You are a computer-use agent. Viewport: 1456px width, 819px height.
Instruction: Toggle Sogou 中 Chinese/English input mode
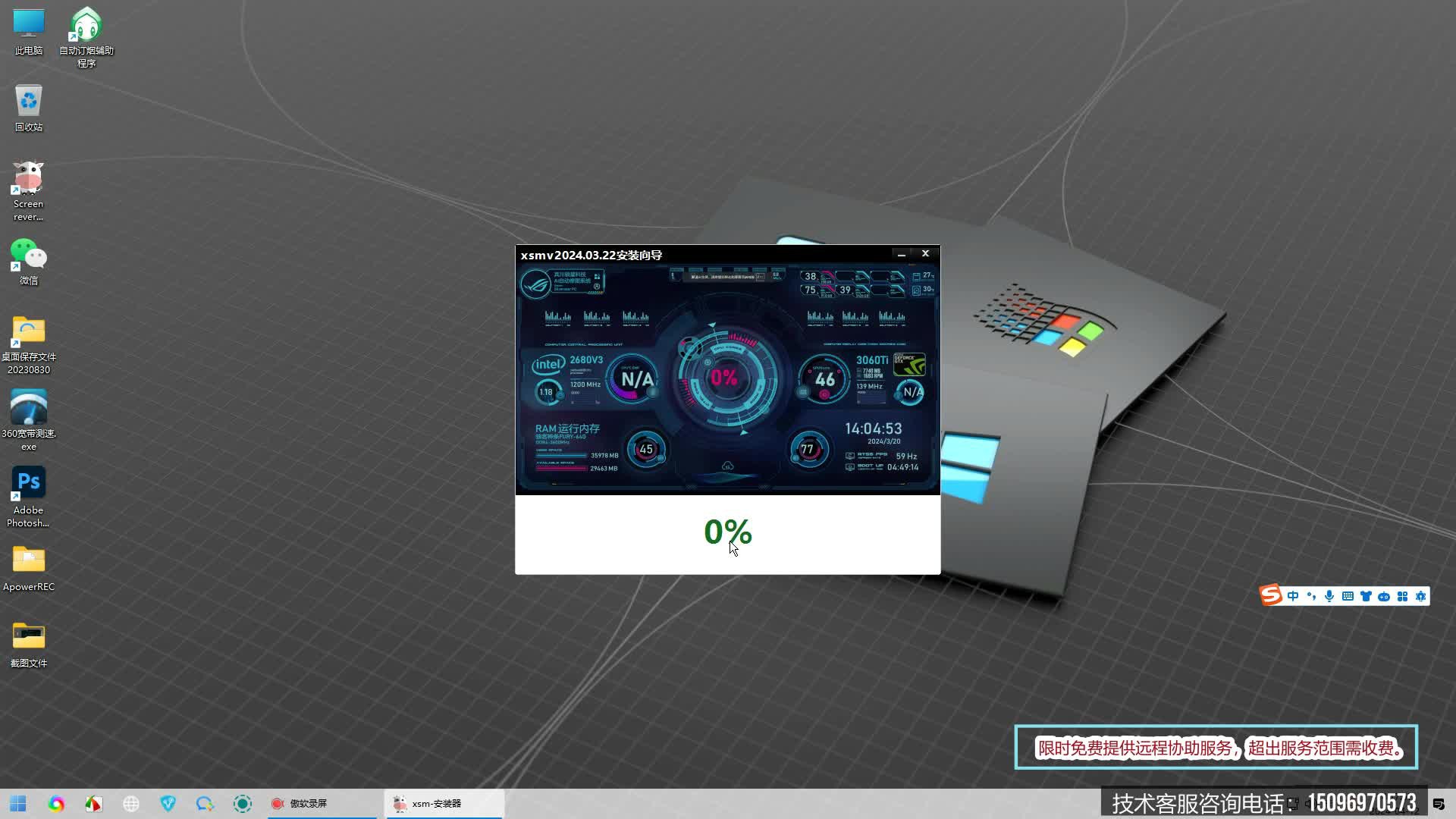coord(1293,596)
